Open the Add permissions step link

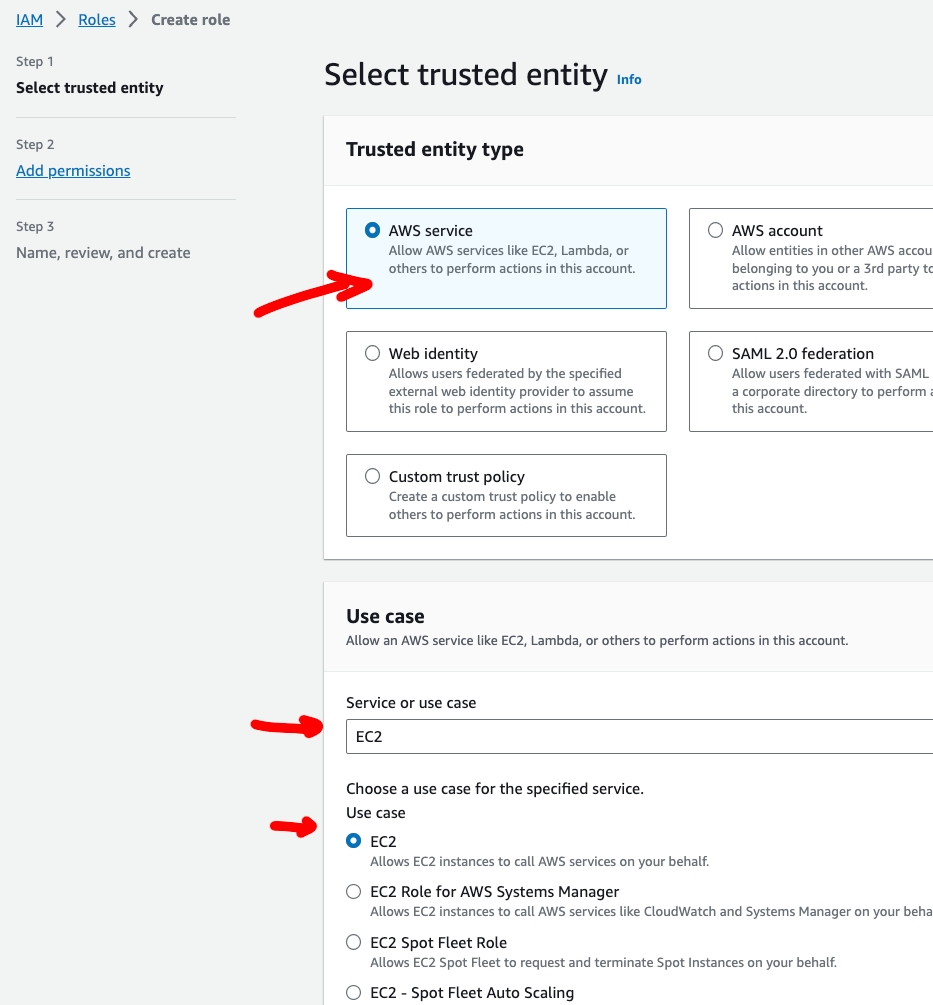coord(73,171)
